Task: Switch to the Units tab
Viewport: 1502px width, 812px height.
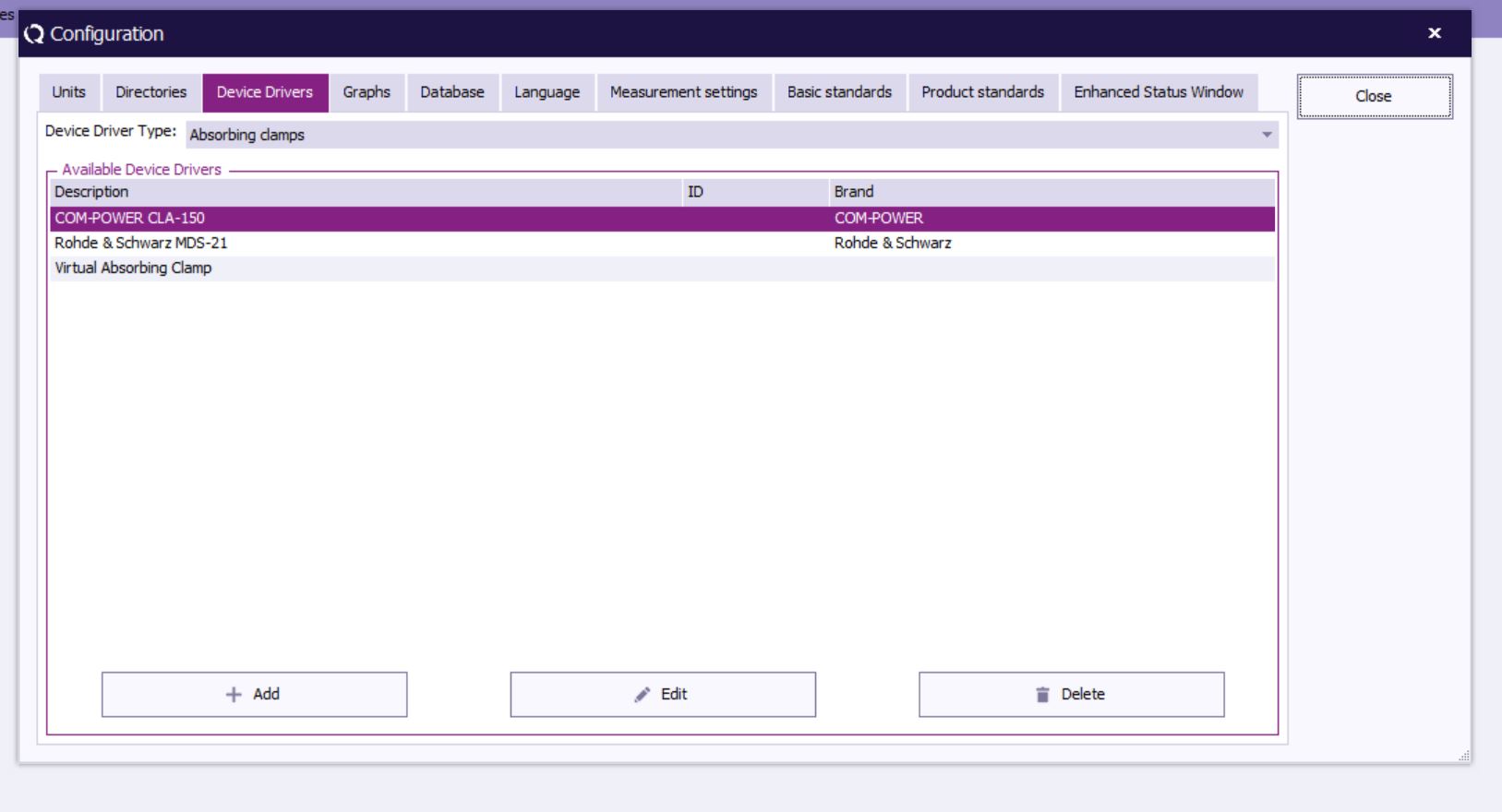Action: [x=68, y=92]
